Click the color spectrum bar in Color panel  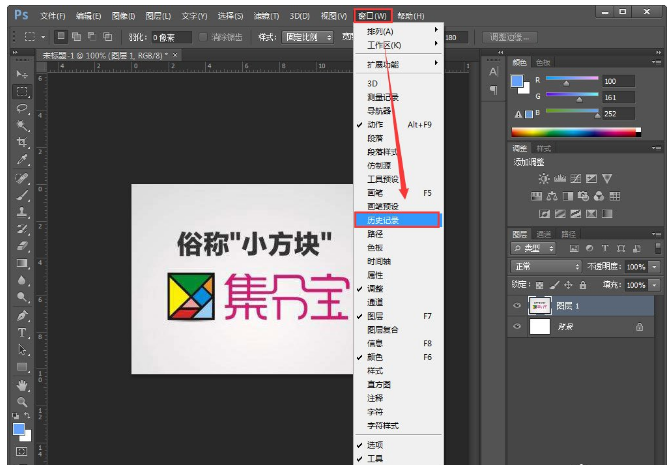tap(576, 131)
